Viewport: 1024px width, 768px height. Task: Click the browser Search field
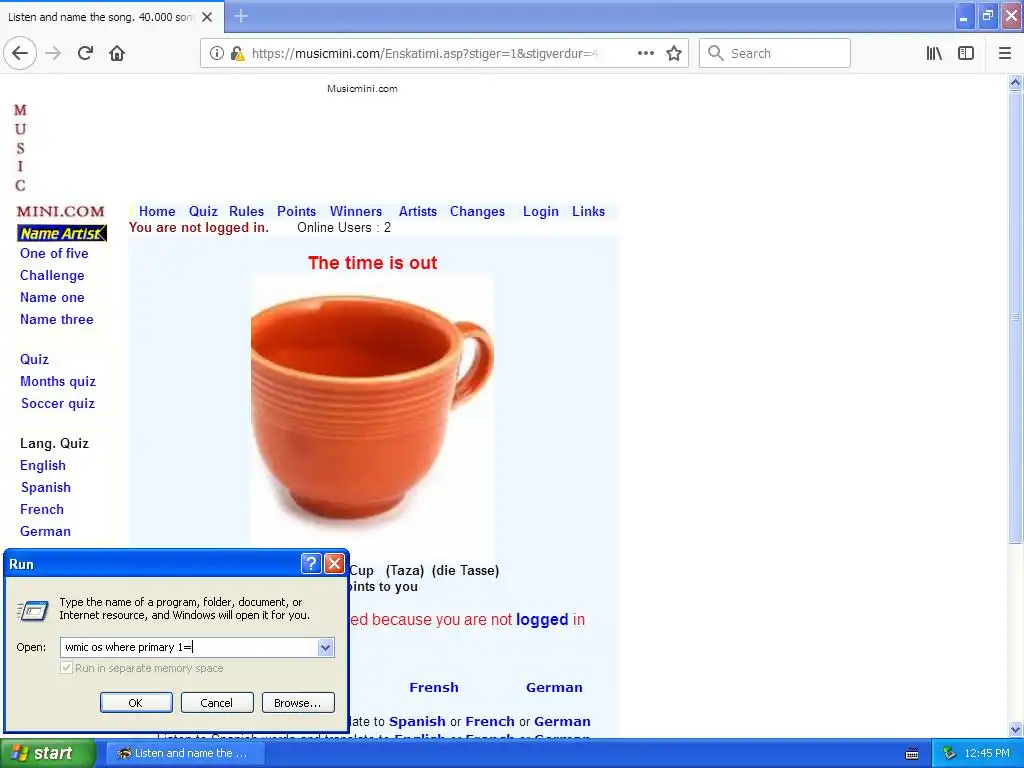(775, 53)
